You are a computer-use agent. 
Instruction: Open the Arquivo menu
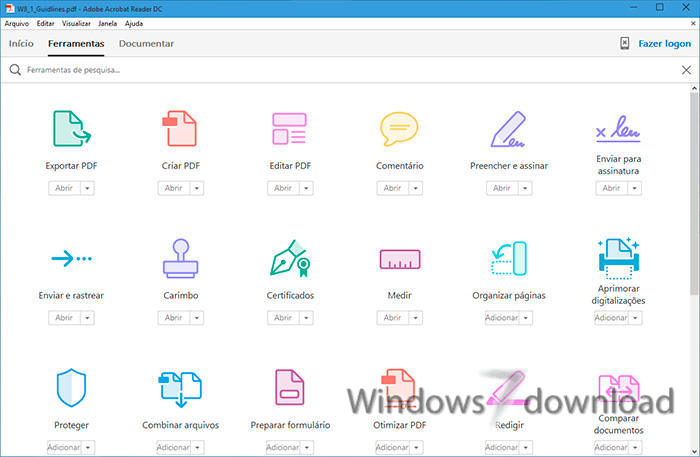pyautogui.click(x=17, y=24)
